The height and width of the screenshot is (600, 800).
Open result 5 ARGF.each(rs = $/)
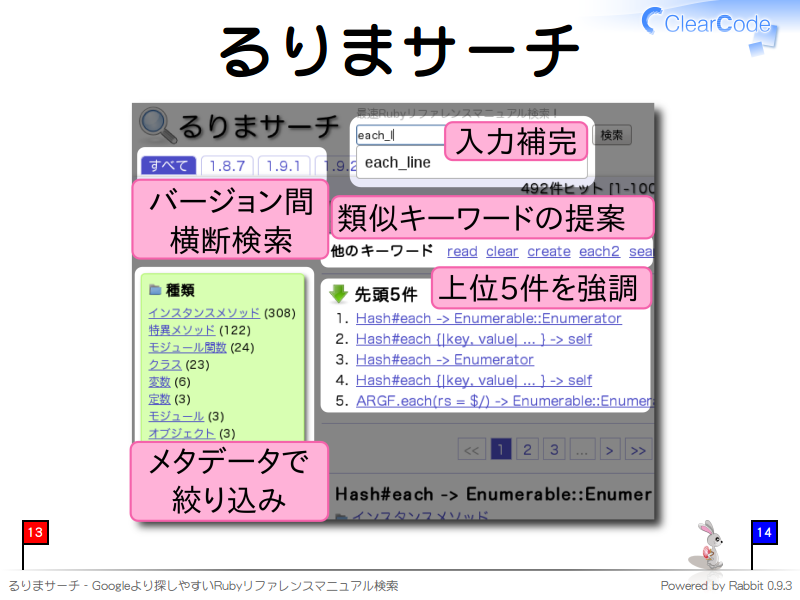click(504, 401)
